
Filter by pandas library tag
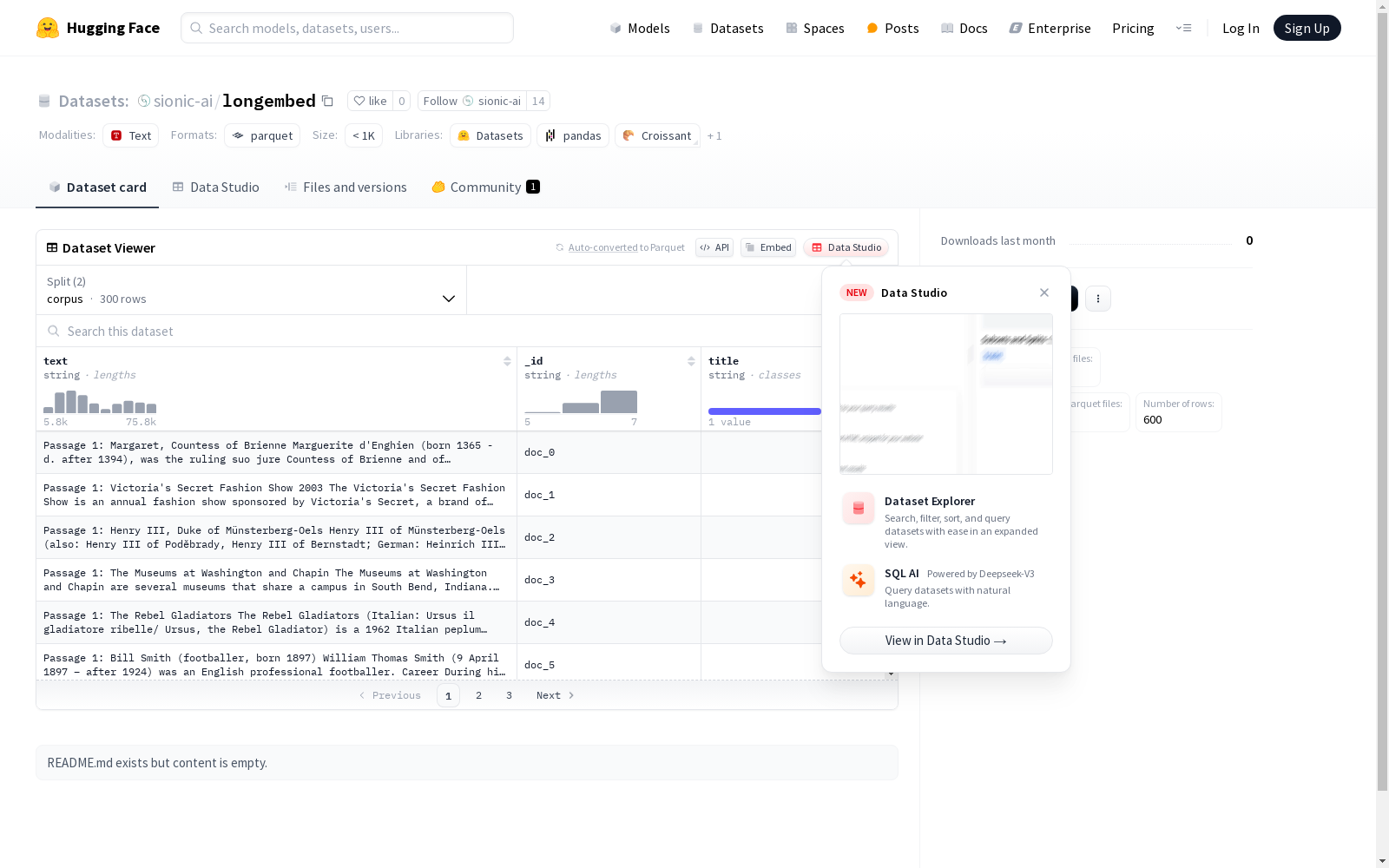(573, 135)
